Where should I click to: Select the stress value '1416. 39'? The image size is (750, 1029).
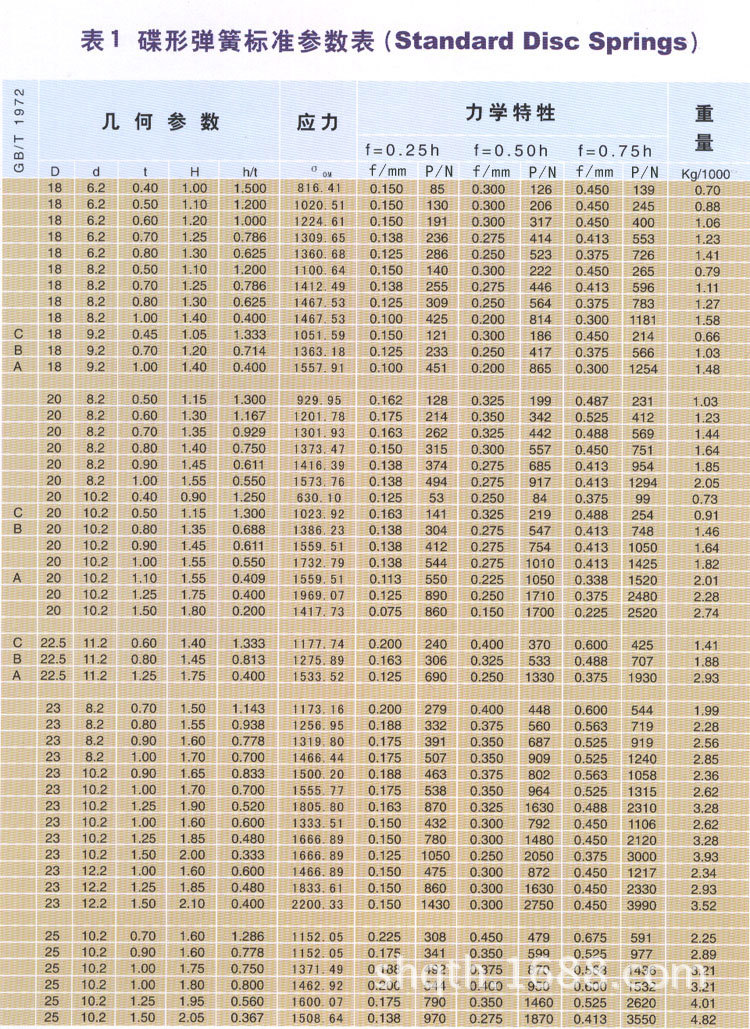point(318,465)
